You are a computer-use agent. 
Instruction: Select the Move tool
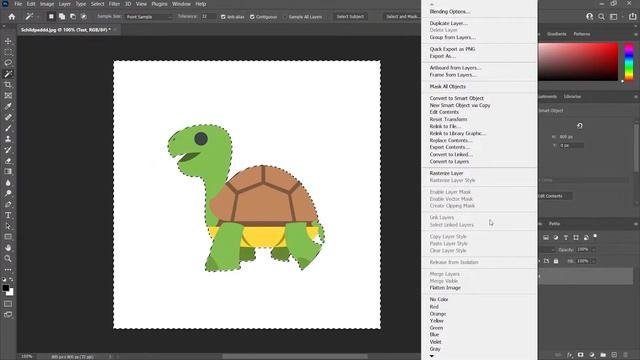point(8,41)
